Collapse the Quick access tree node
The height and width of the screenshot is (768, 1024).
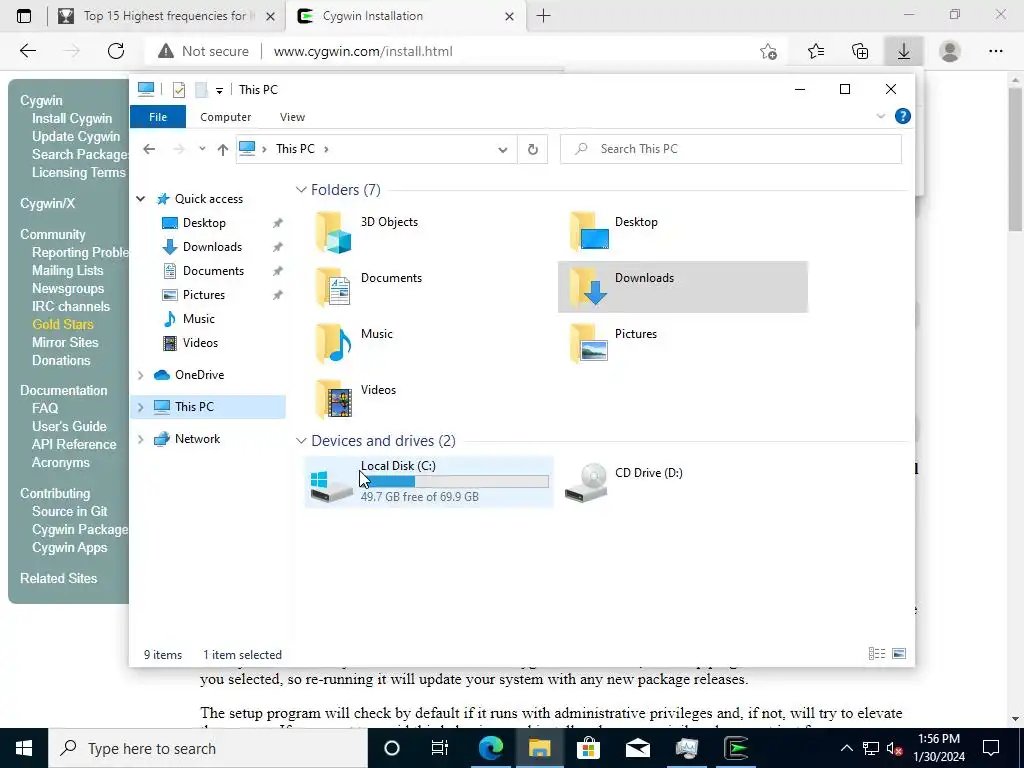[140, 199]
